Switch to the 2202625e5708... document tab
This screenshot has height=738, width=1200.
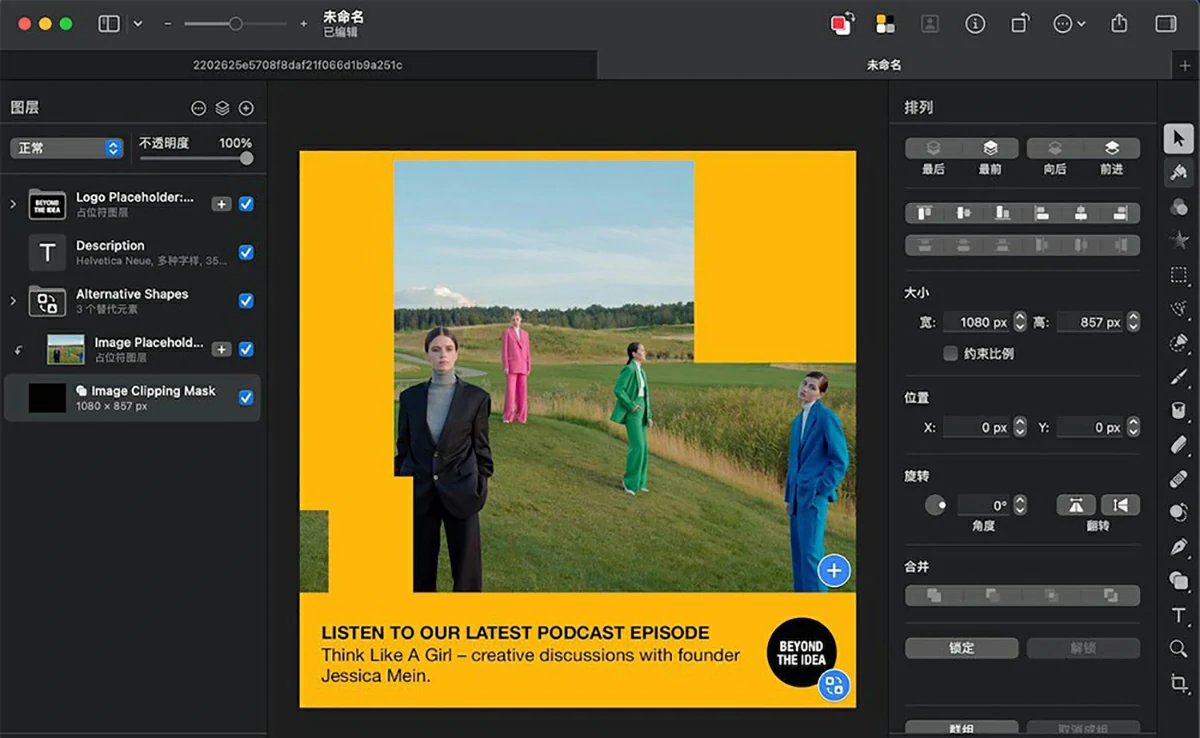(298, 65)
